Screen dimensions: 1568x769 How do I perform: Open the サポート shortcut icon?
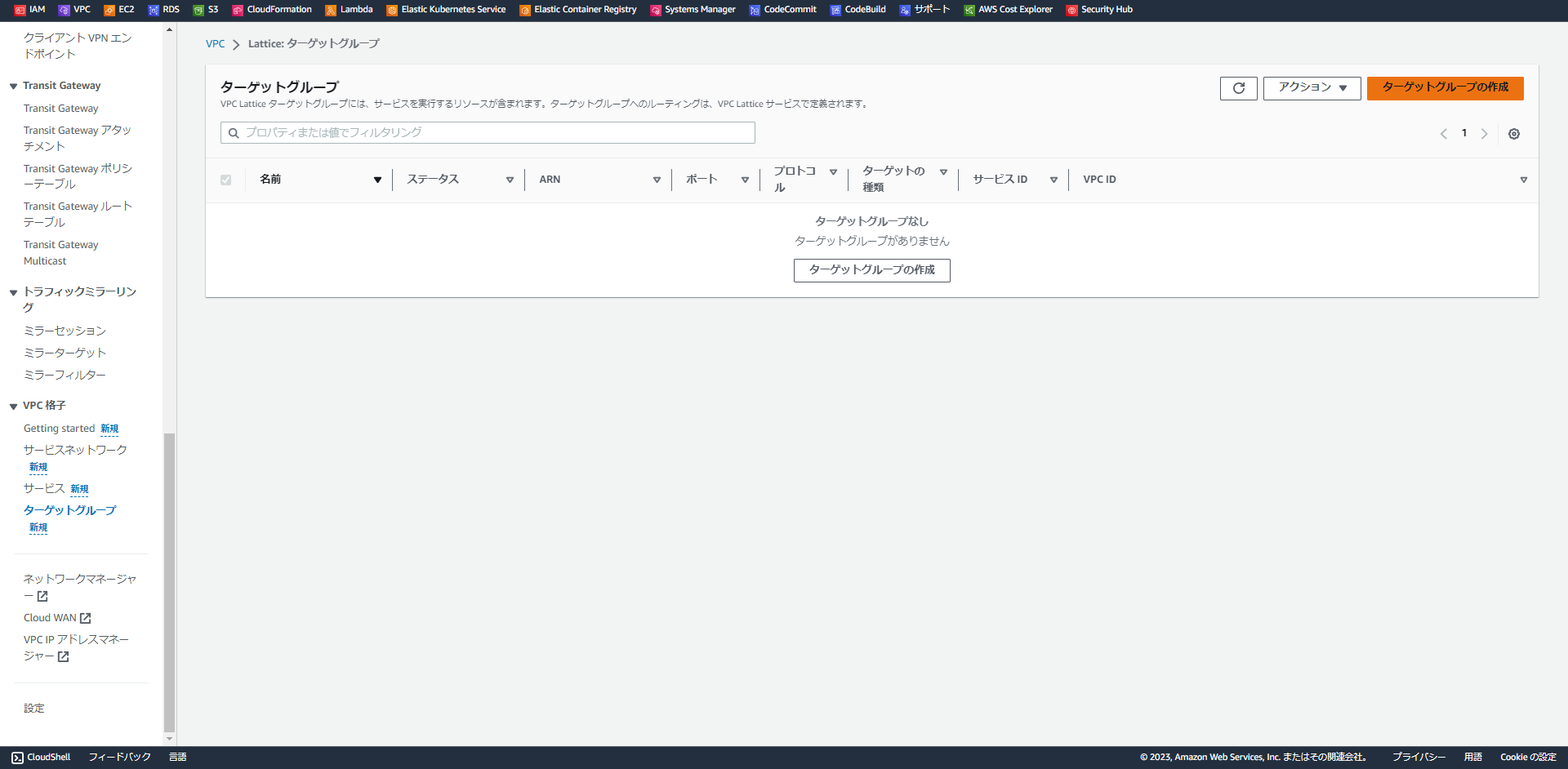(905, 10)
